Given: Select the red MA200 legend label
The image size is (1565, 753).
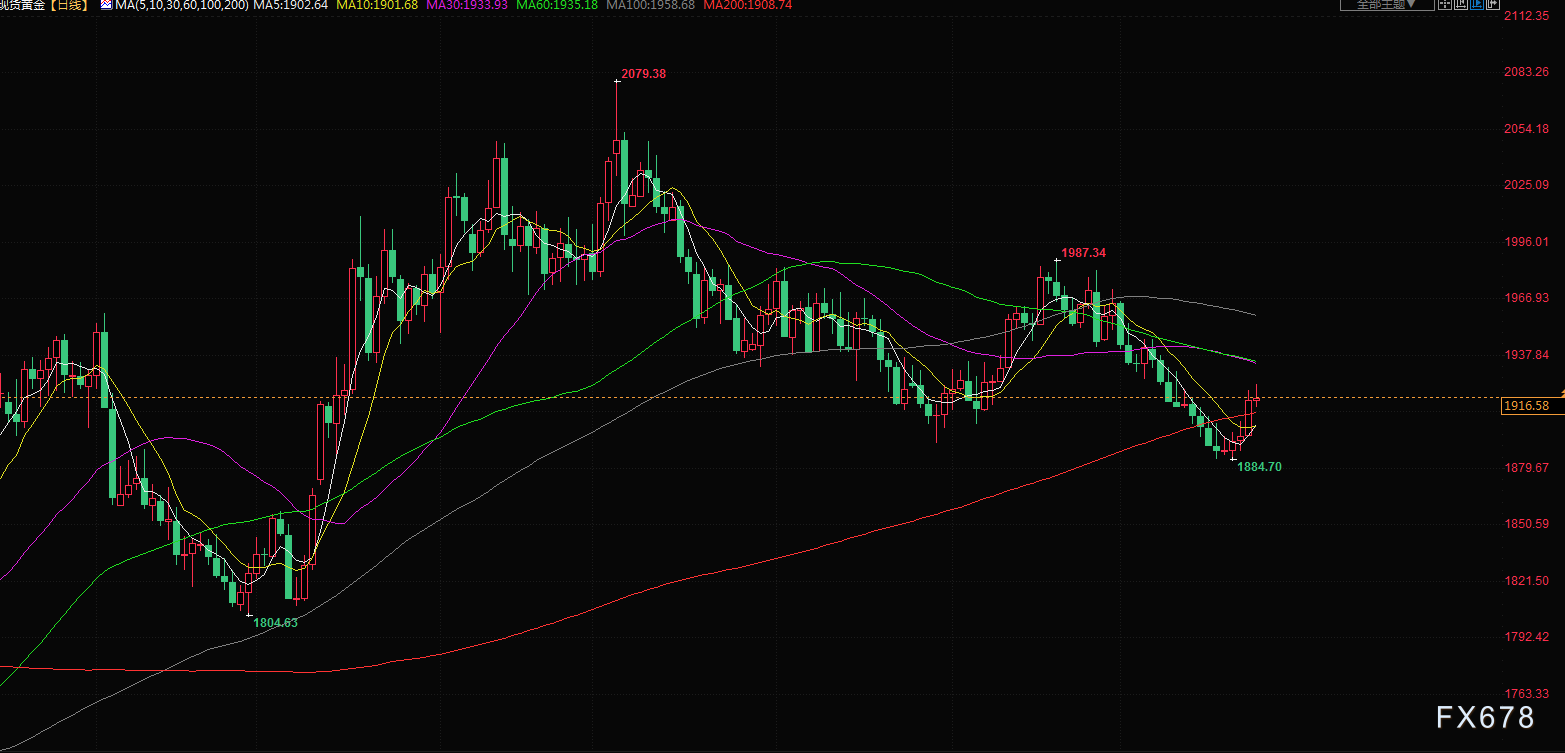Looking at the screenshot, I should point(748,5).
